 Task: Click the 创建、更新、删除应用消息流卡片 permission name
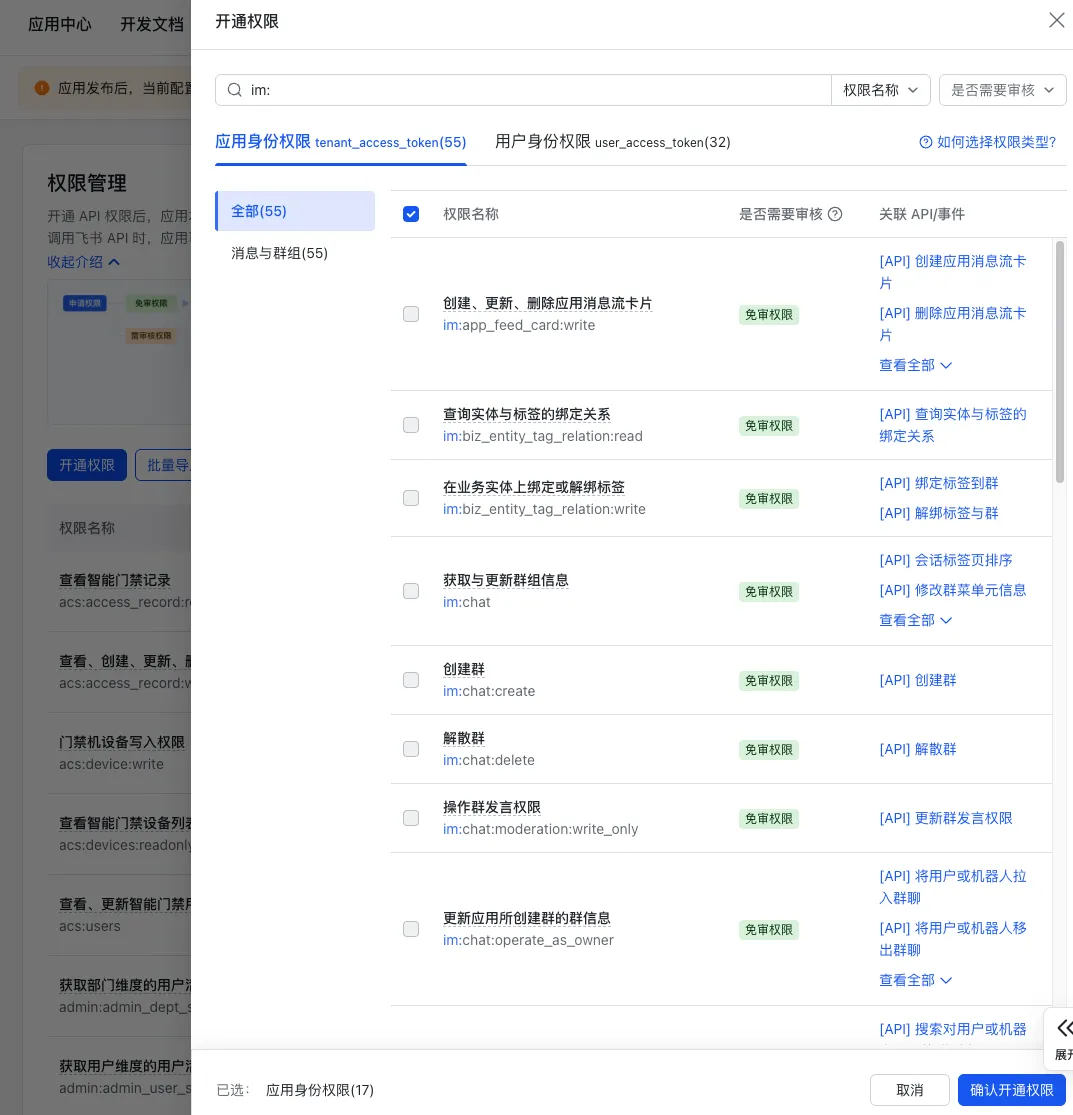(x=548, y=303)
